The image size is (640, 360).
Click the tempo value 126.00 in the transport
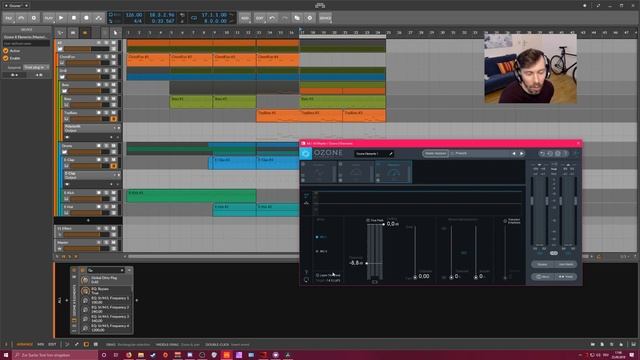[x=133, y=15]
